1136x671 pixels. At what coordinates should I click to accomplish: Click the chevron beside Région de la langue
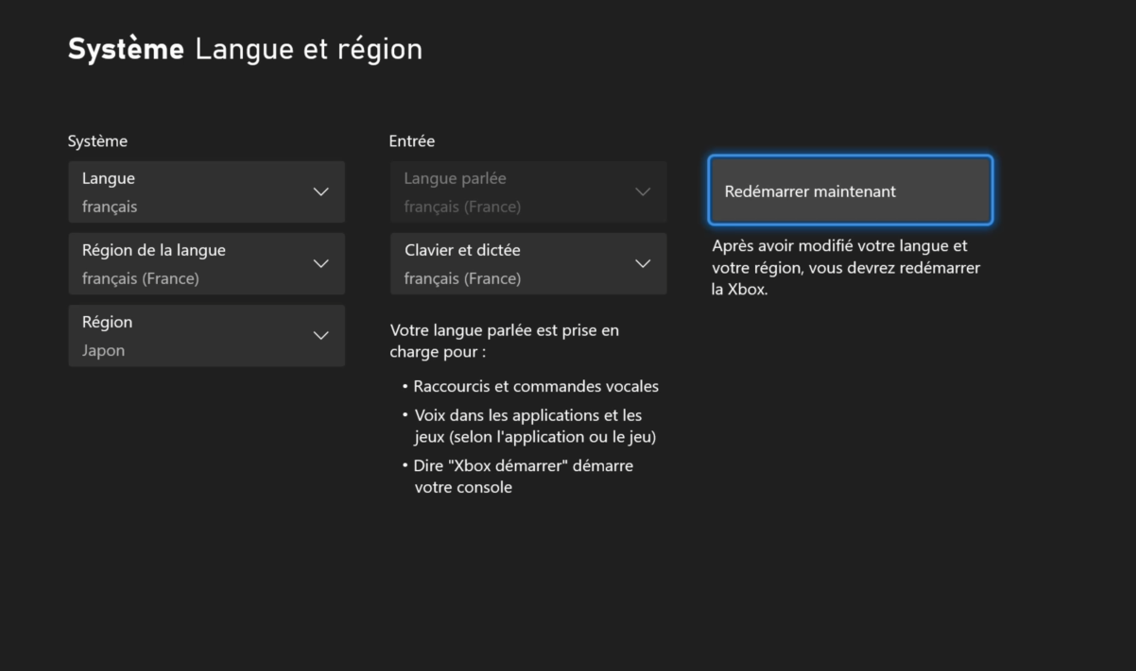point(321,264)
